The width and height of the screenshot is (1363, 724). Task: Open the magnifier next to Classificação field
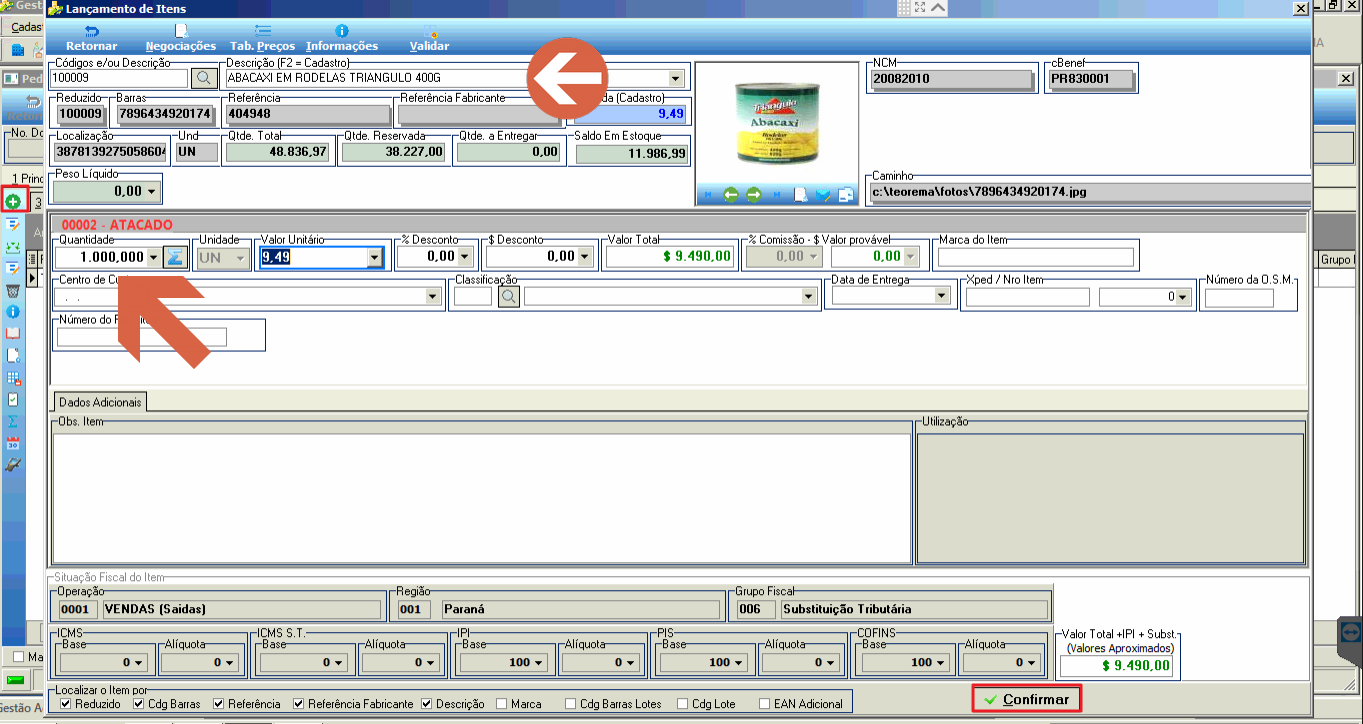(x=508, y=296)
